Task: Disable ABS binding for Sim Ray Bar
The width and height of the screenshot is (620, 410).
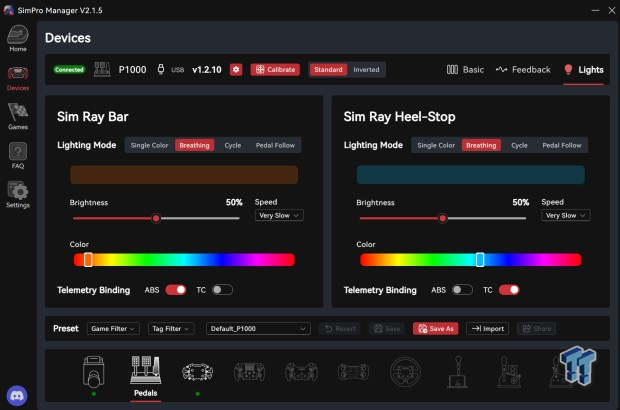Action: [176, 290]
